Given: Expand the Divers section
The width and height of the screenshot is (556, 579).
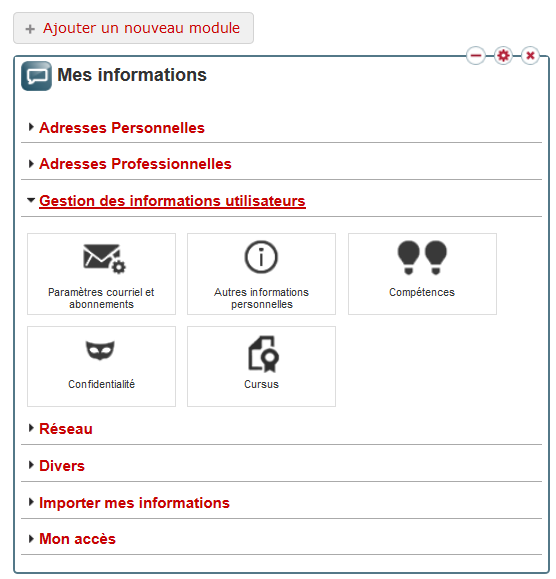Looking at the screenshot, I should [62, 466].
